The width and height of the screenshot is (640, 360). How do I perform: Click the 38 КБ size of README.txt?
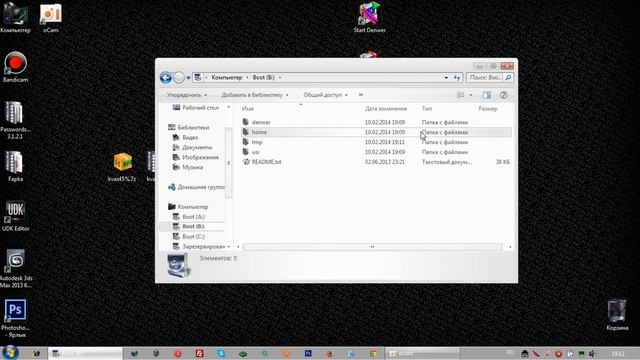pyautogui.click(x=503, y=162)
